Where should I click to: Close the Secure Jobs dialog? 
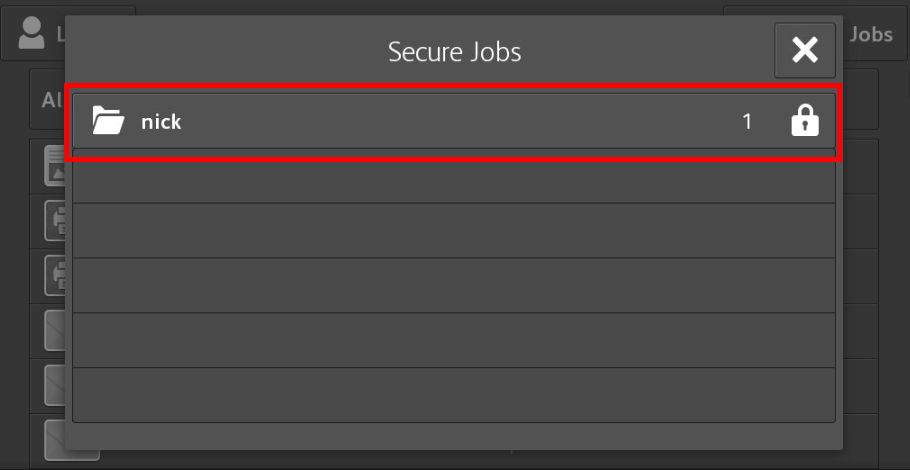(x=804, y=50)
